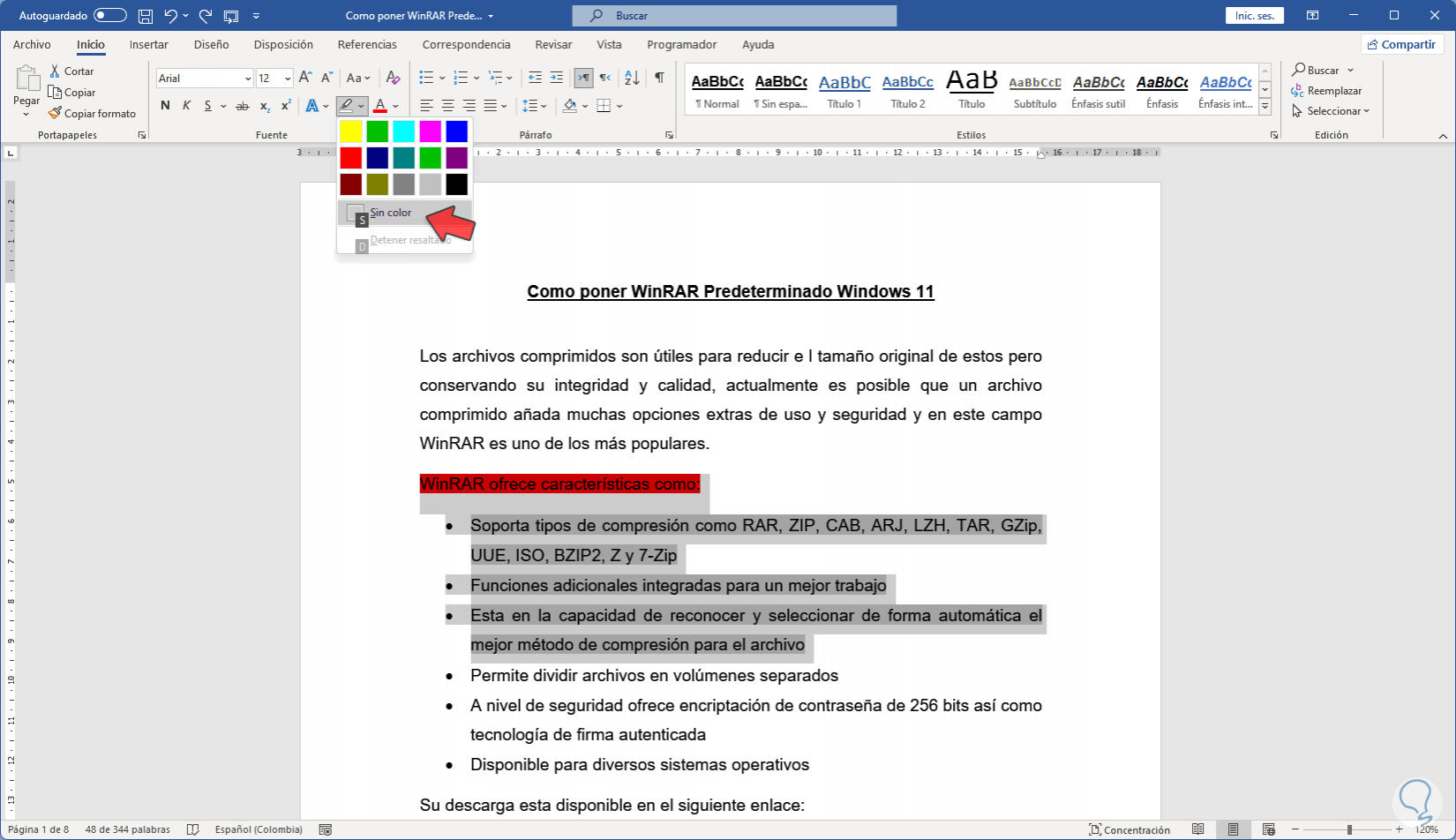This screenshot has width=1456, height=840.
Task: Sort the selected paragraphs alphabetically
Action: tap(632, 78)
